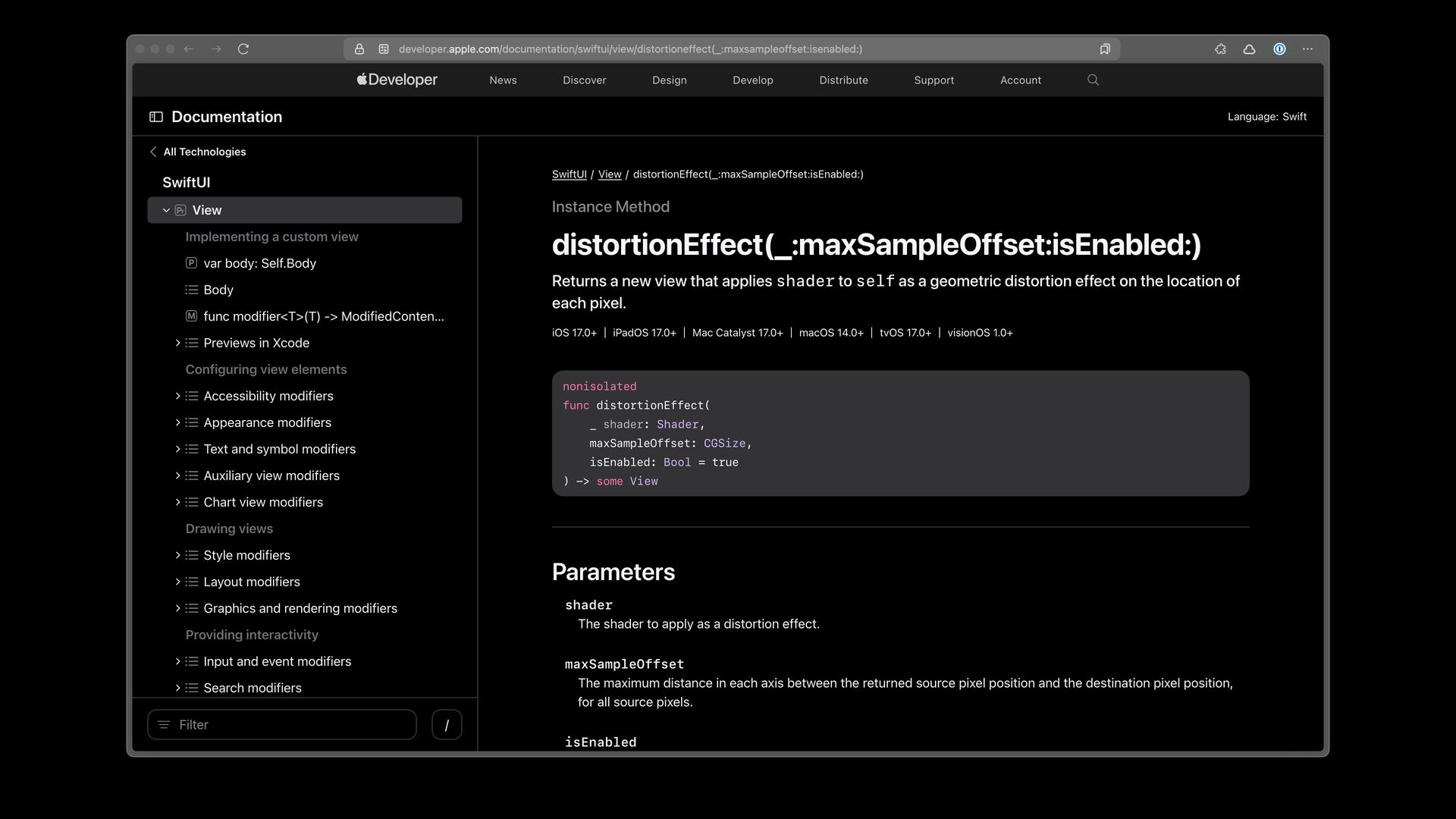Follow the SwiftUI breadcrumb link
Viewport: 1456px width, 819px height.
[569, 174]
